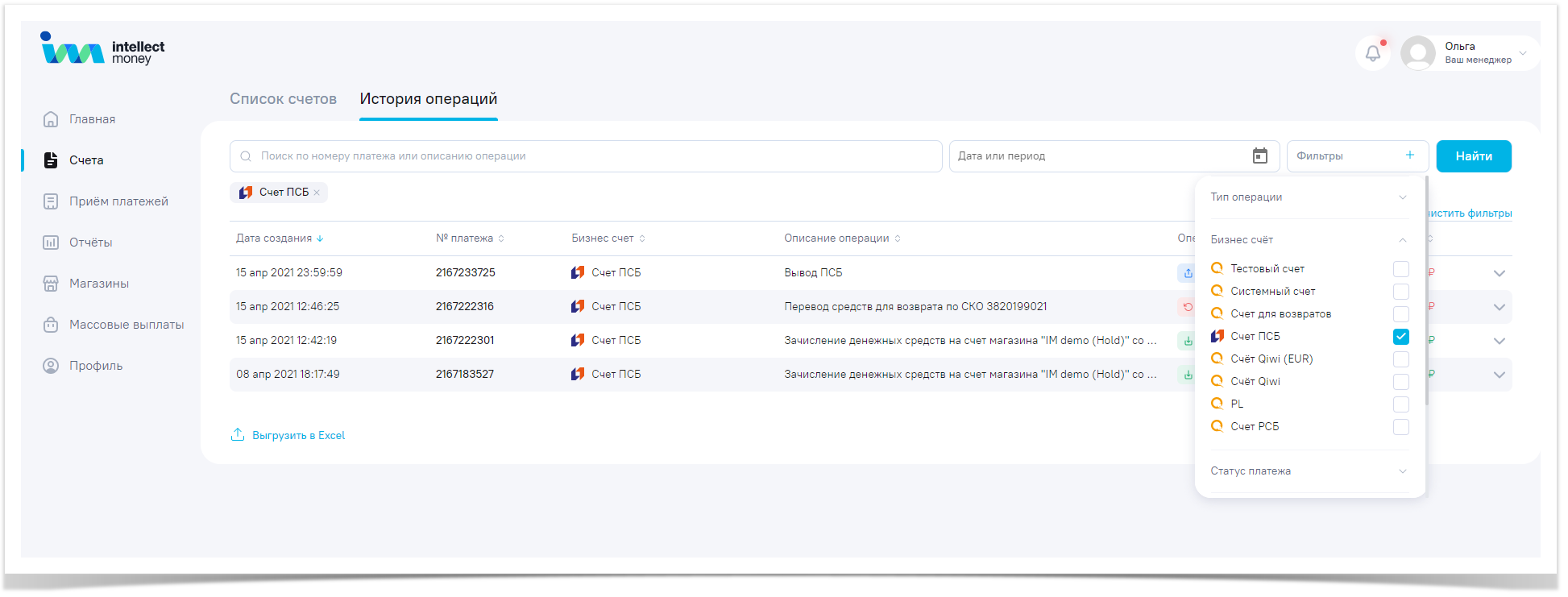
Task: Open the calendar date picker icon
Action: point(1259,156)
